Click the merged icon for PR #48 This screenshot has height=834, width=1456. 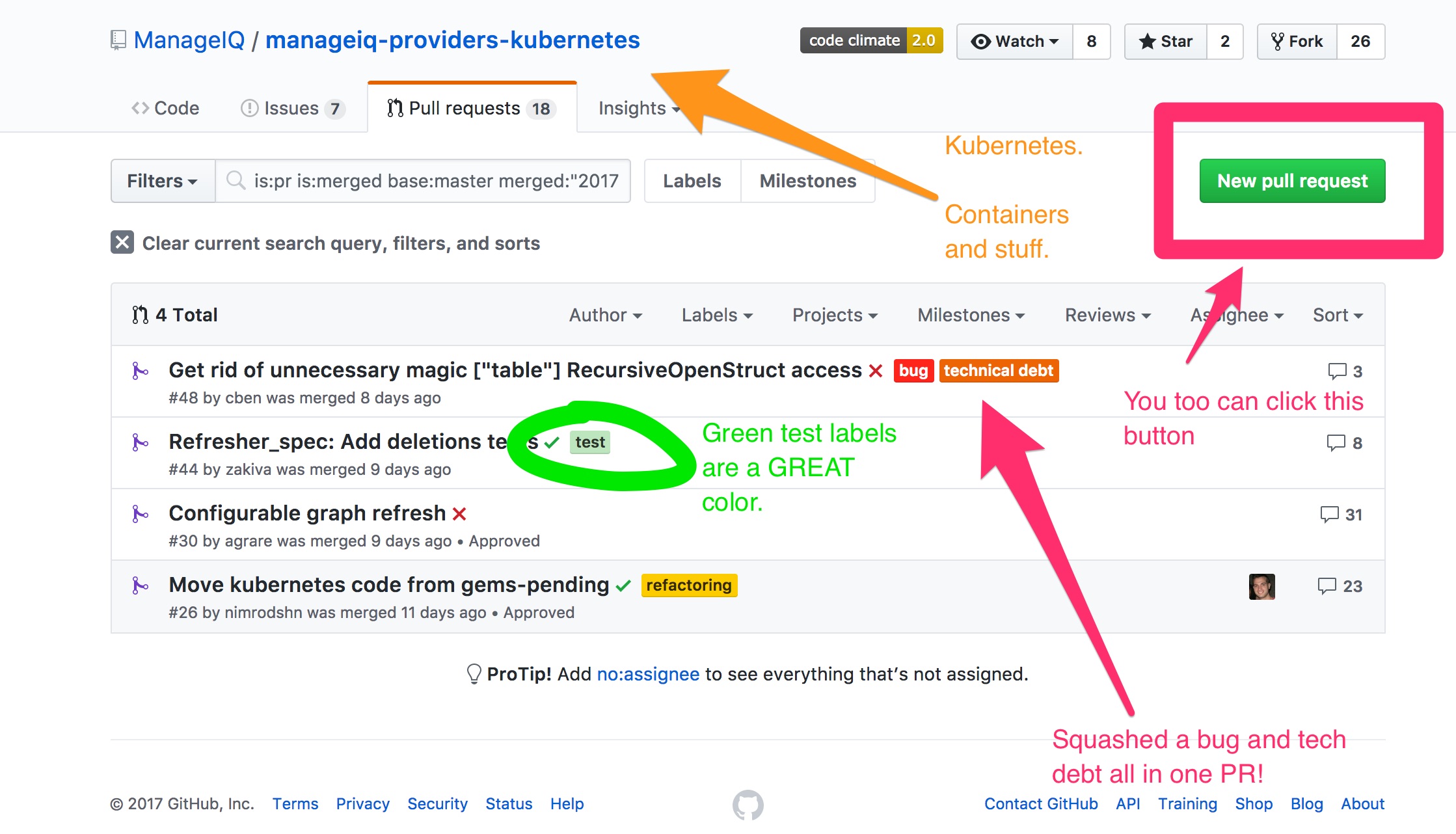pos(140,371)
